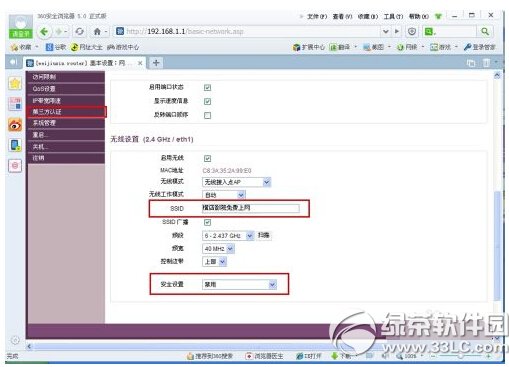The width and height of the screenshot is (509, 367).
Task: Open QoS设置 in the sidebar menu
Action: (x=66, y=89)
